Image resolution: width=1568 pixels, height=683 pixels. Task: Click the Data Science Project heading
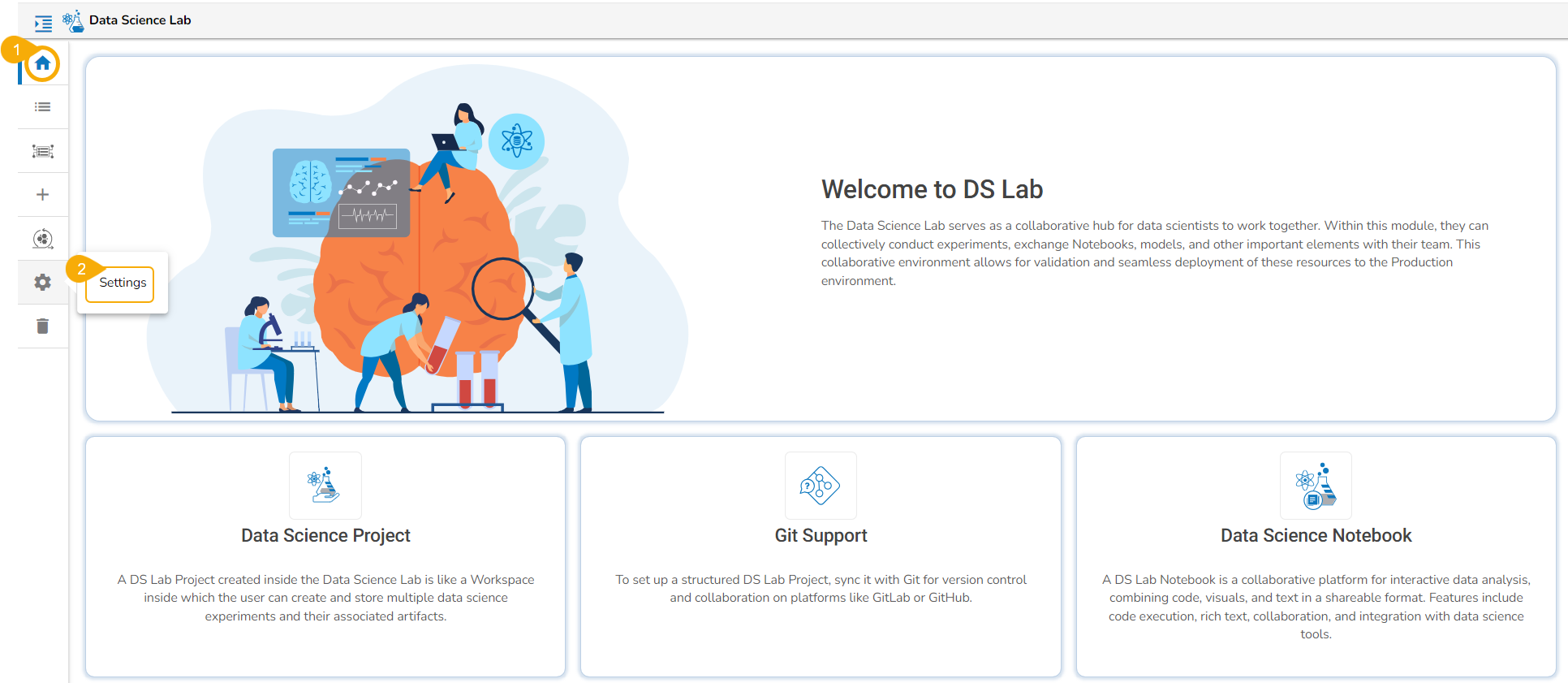point(325,536)
